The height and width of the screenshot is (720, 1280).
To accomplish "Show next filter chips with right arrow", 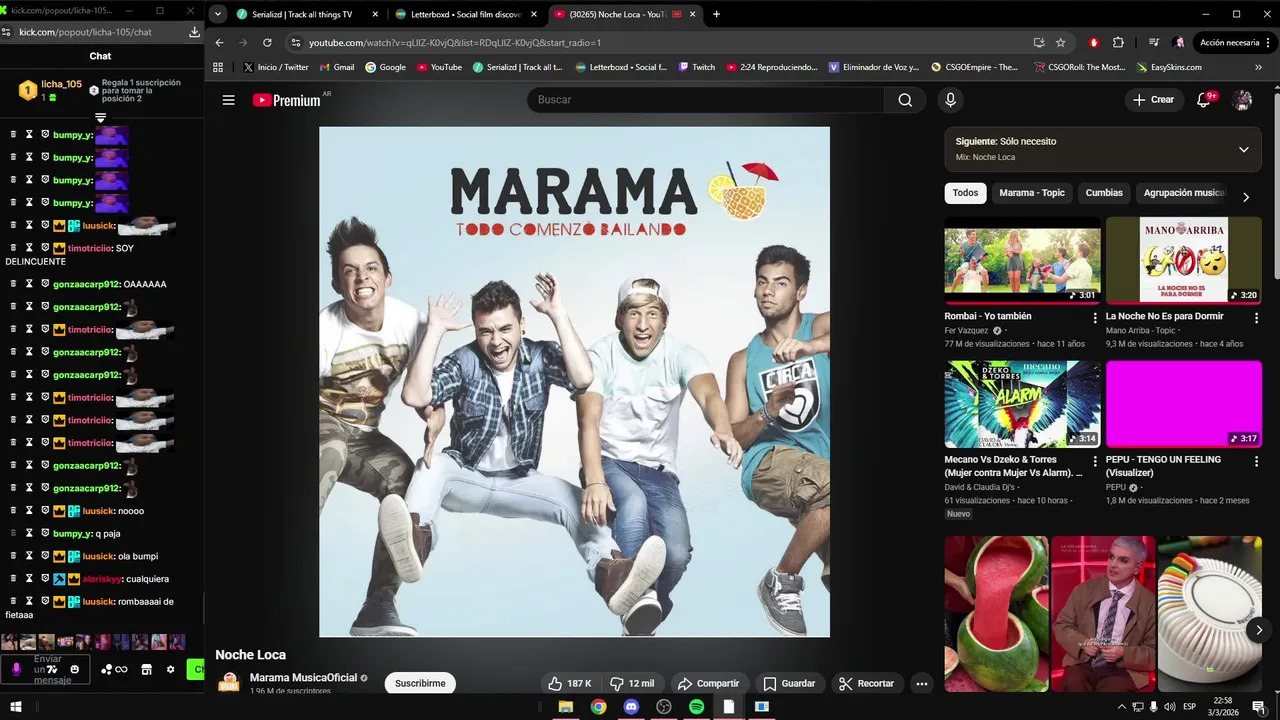I will (x=1245, y=197).
